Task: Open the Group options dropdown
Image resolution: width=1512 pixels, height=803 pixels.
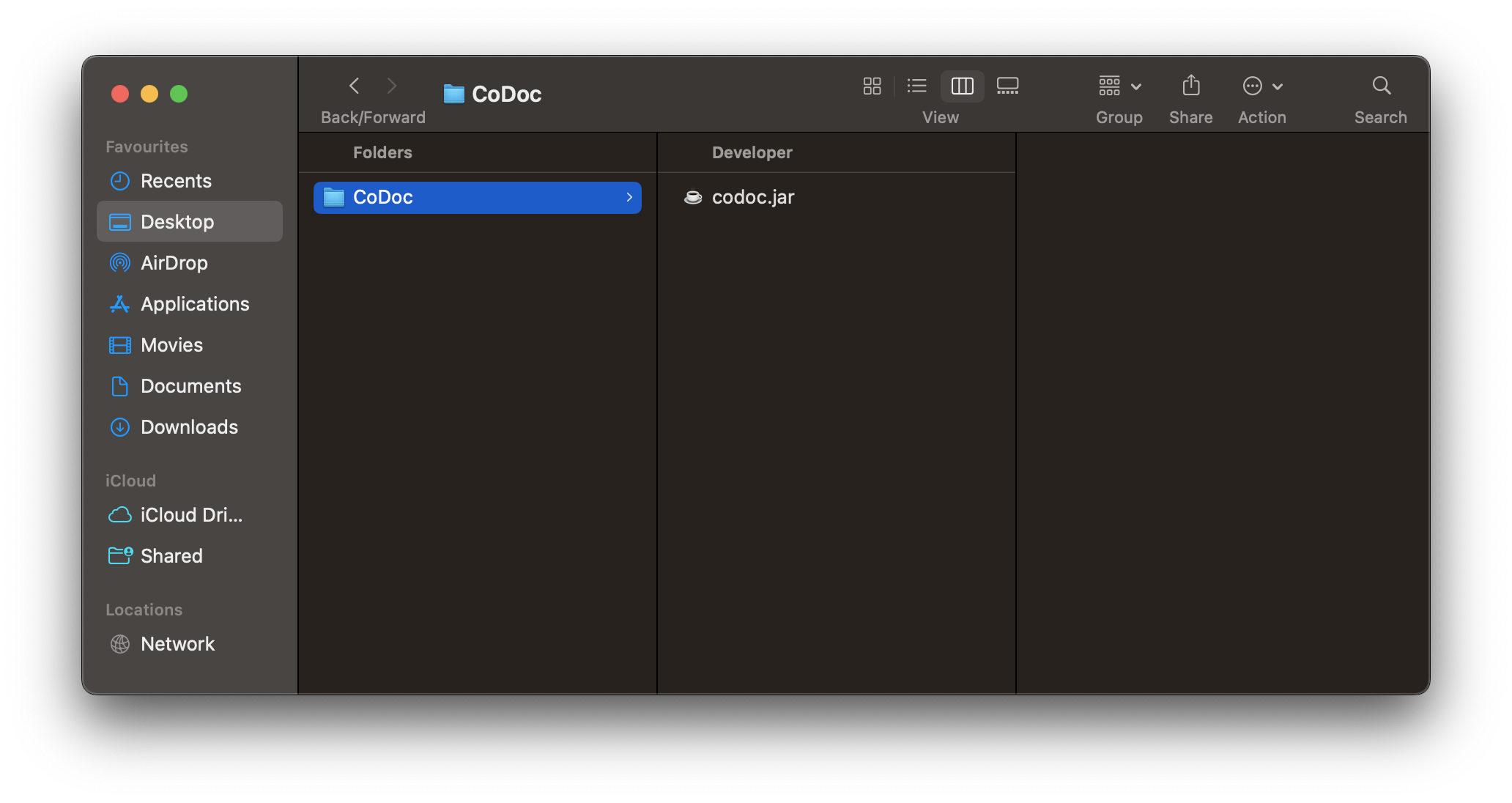Action: pos(1119,86)
